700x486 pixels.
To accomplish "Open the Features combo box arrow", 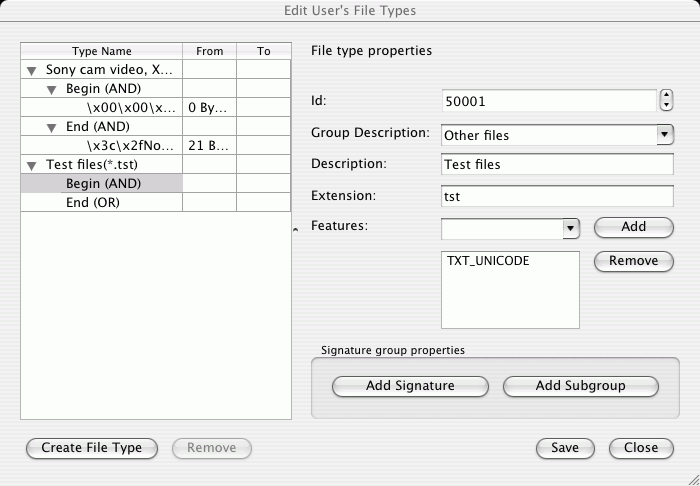I will coord(571,228).
